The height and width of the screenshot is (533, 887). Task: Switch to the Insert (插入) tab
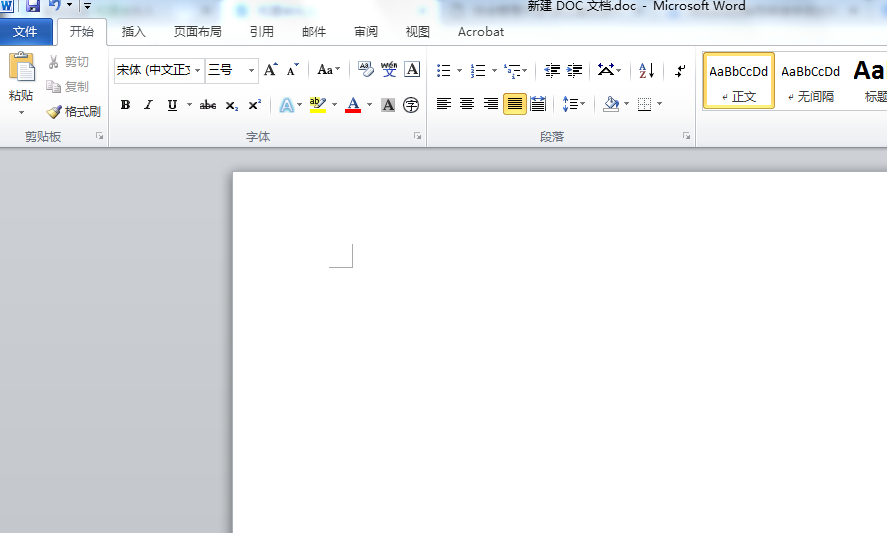tap(134, 32)
